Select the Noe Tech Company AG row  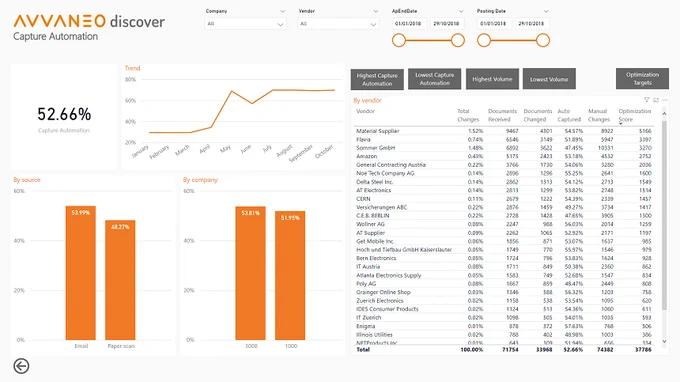pos(504,173)
